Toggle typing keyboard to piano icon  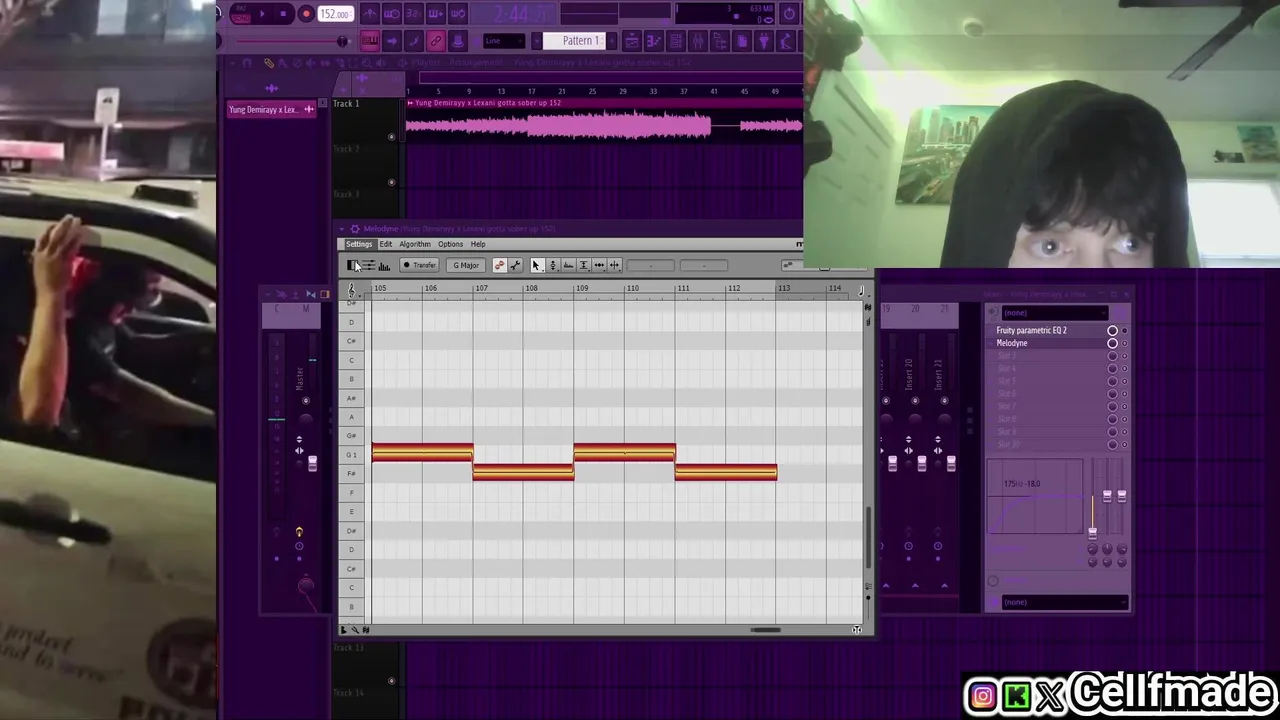pos(370,41)
